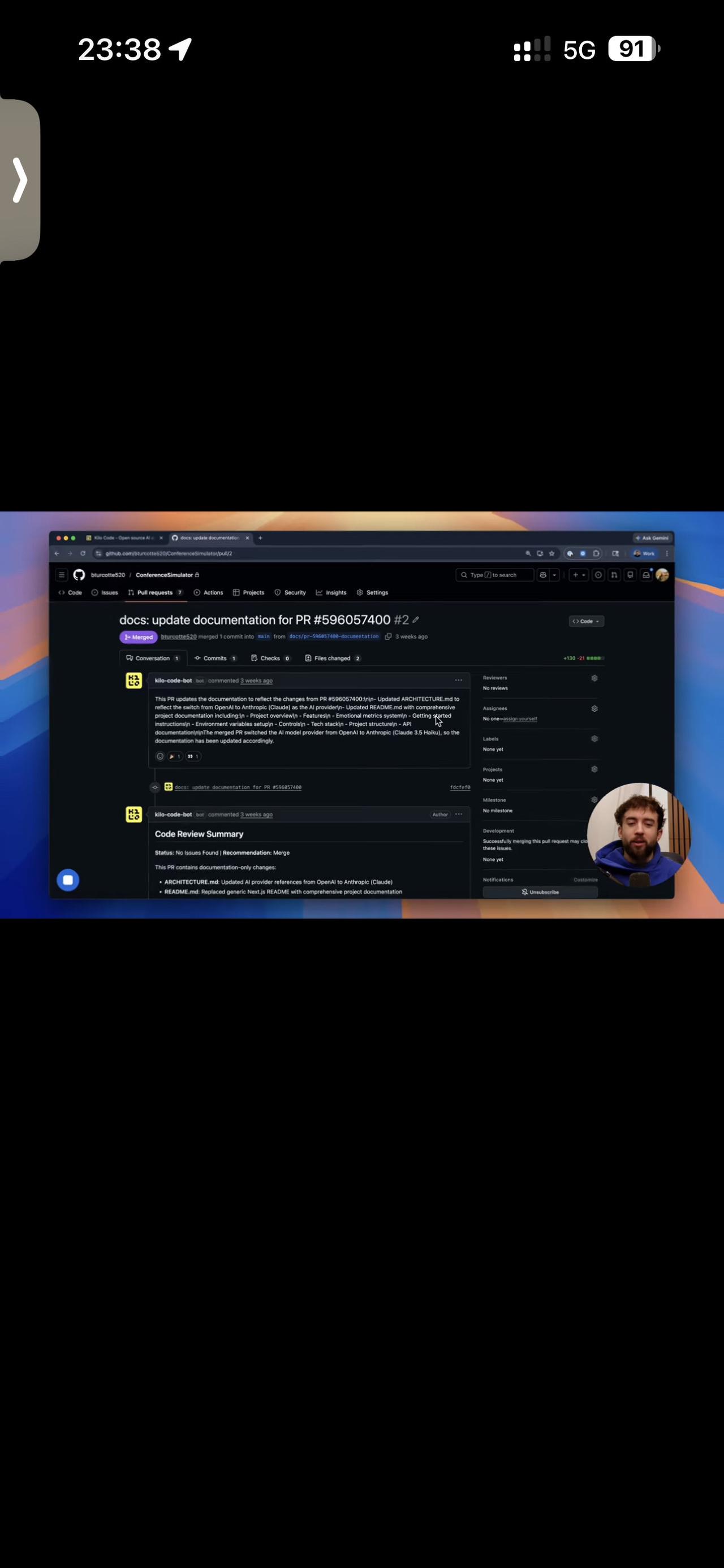Open the Insights repository tab

(x=331, y=592)
